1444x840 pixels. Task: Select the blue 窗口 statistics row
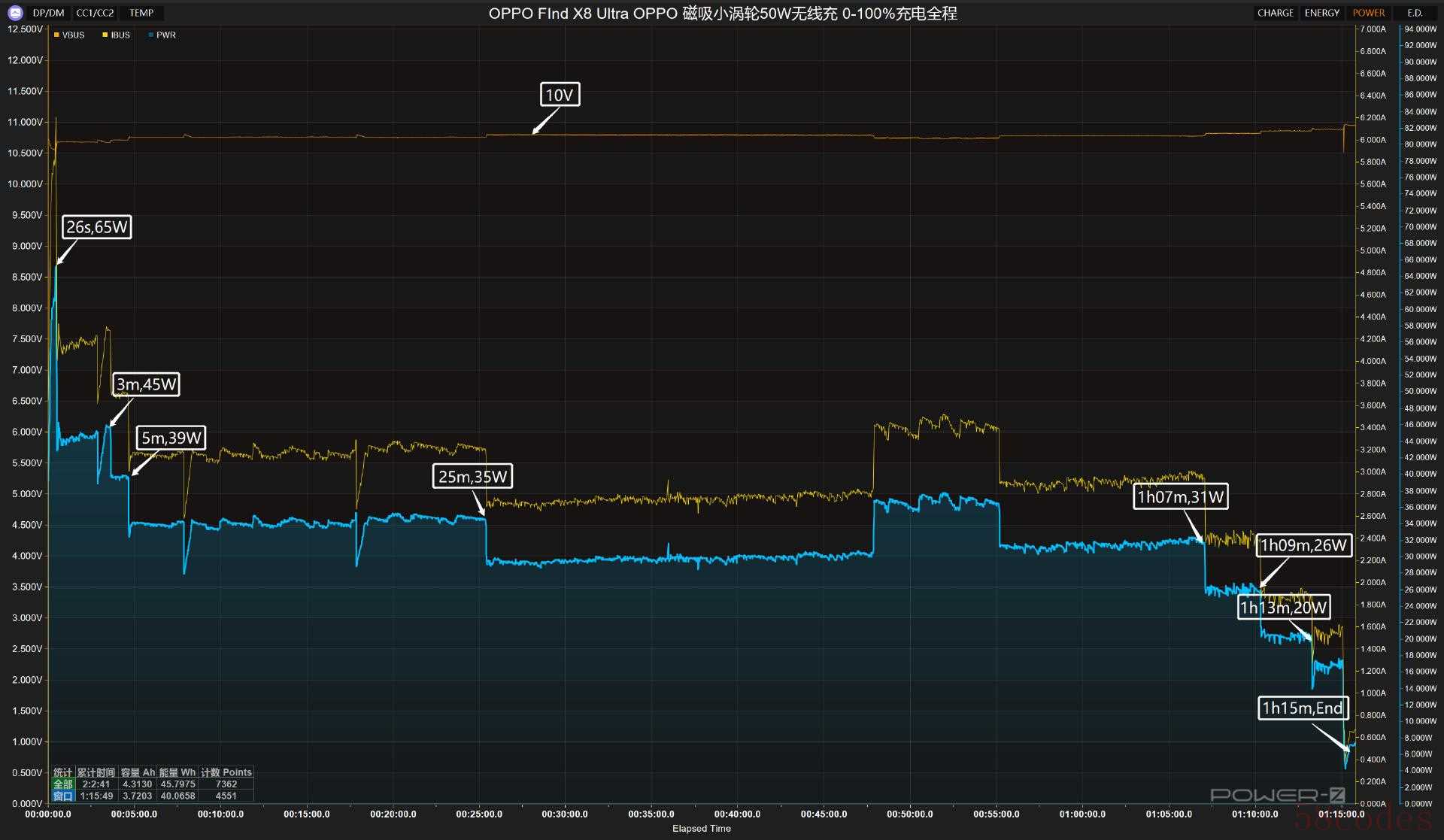pos(62,796)
